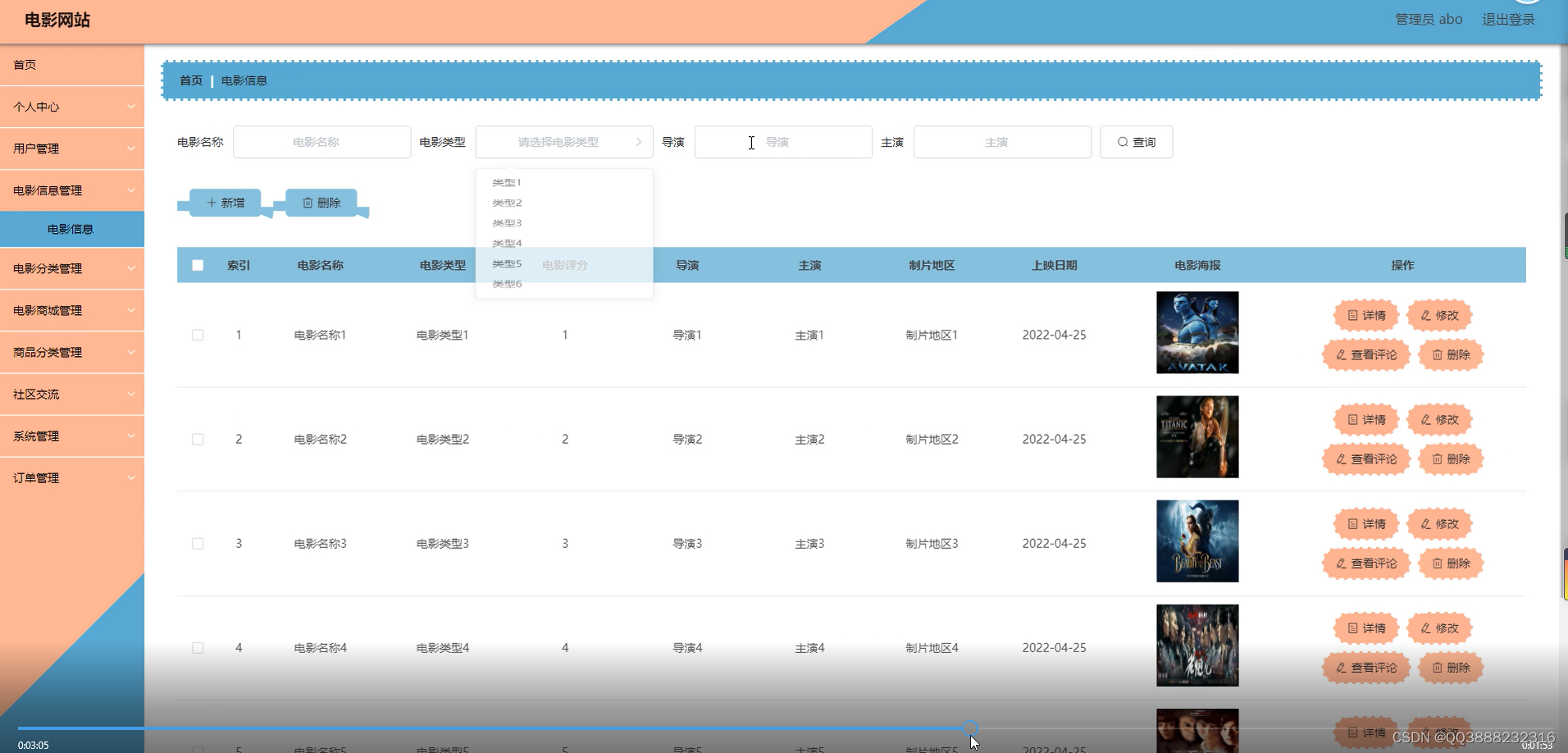This screenshot has height=753, width=1568.
Task: Open 查看评论 for 电影名称3
Action: click(x=1365, y=564)
